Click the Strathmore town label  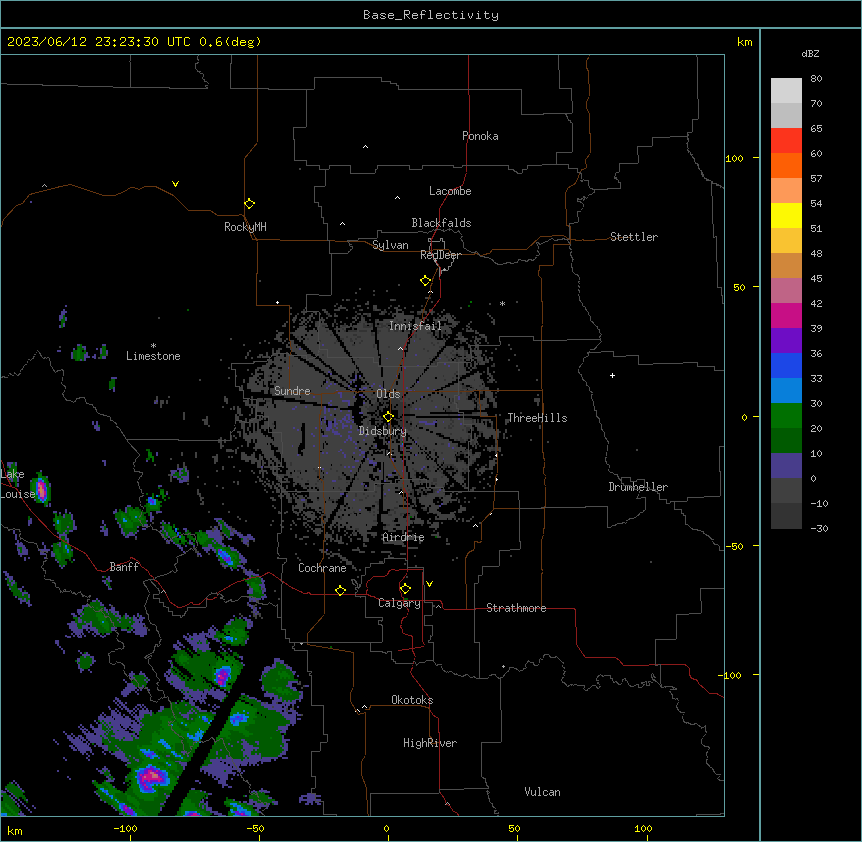pos(516,608)
